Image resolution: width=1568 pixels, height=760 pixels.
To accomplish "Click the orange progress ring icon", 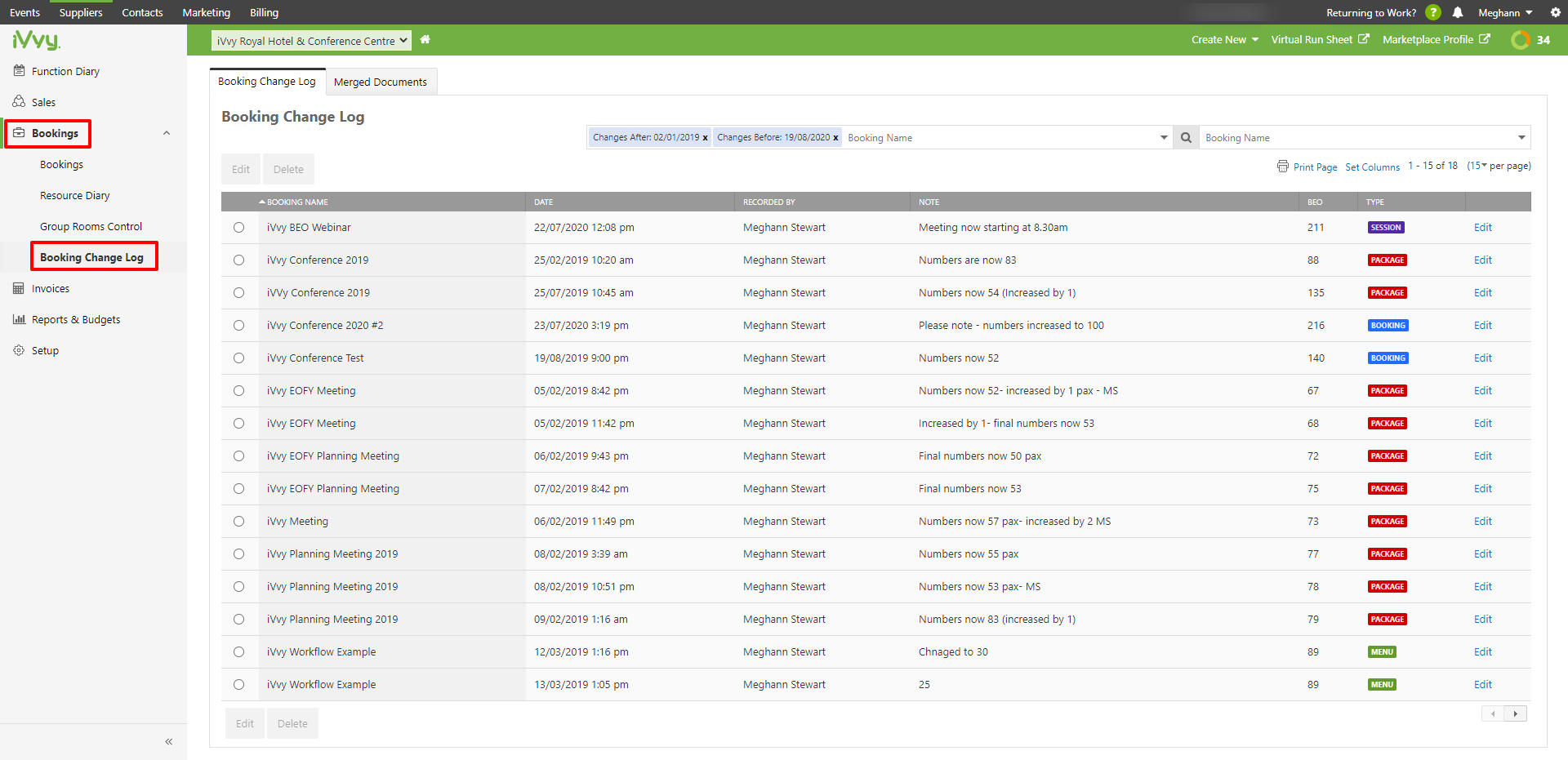I will [x=1521, y=39].
